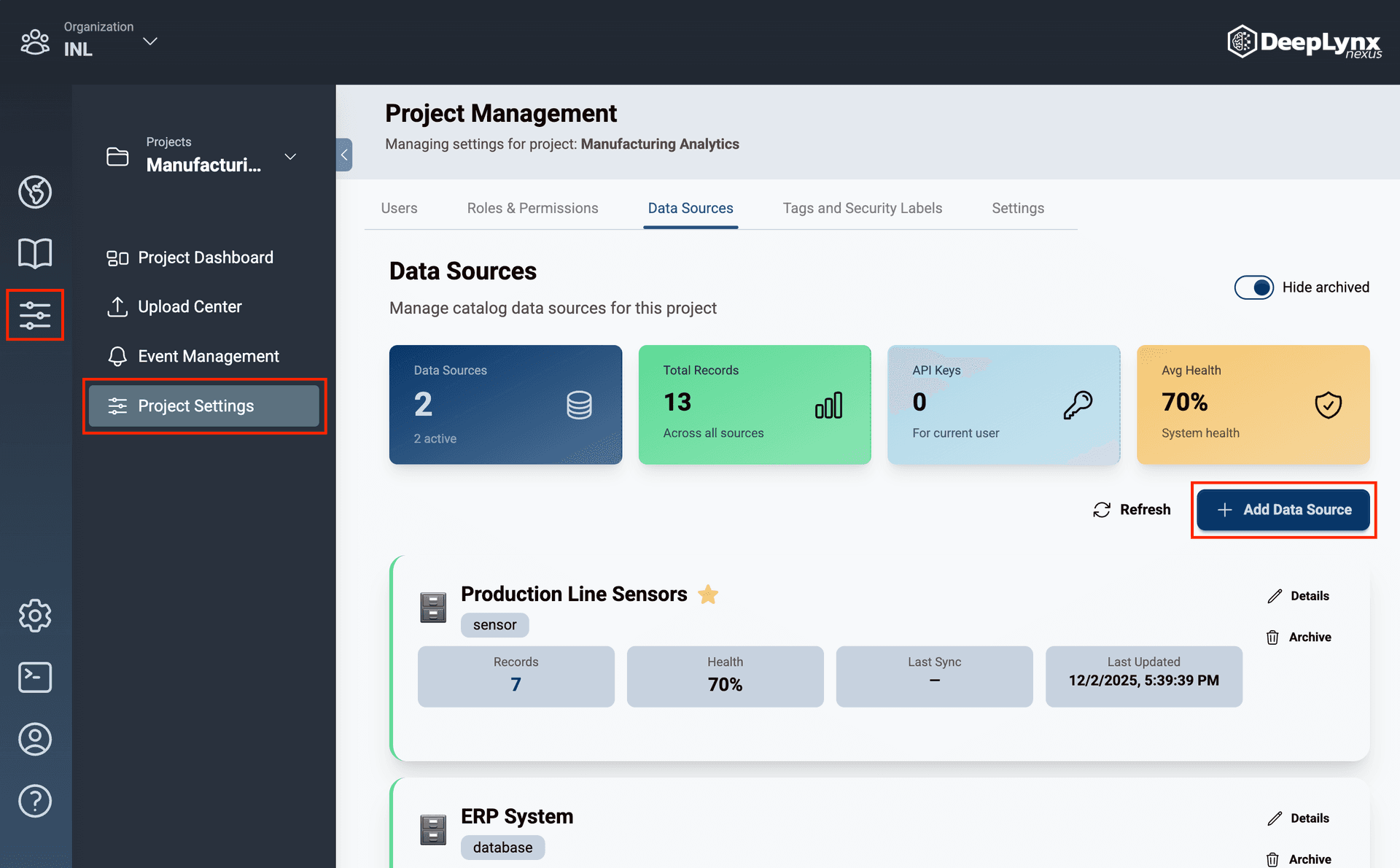Click the Add Data Source button
The width and height of the screenshot is (1400, 868).
[1283, 509]
